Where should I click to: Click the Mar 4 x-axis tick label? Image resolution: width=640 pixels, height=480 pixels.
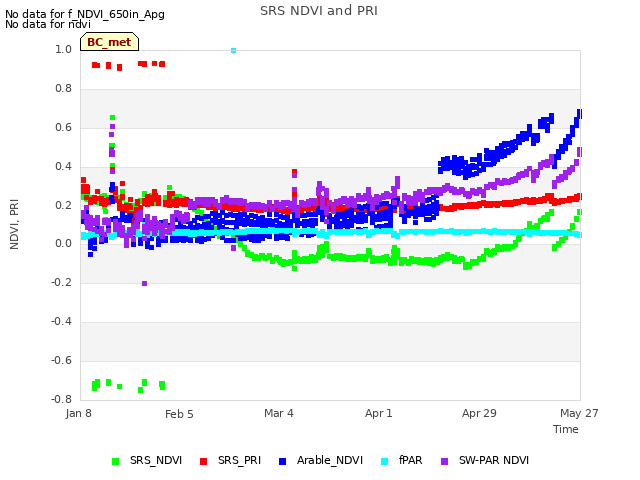pos(279,413)
